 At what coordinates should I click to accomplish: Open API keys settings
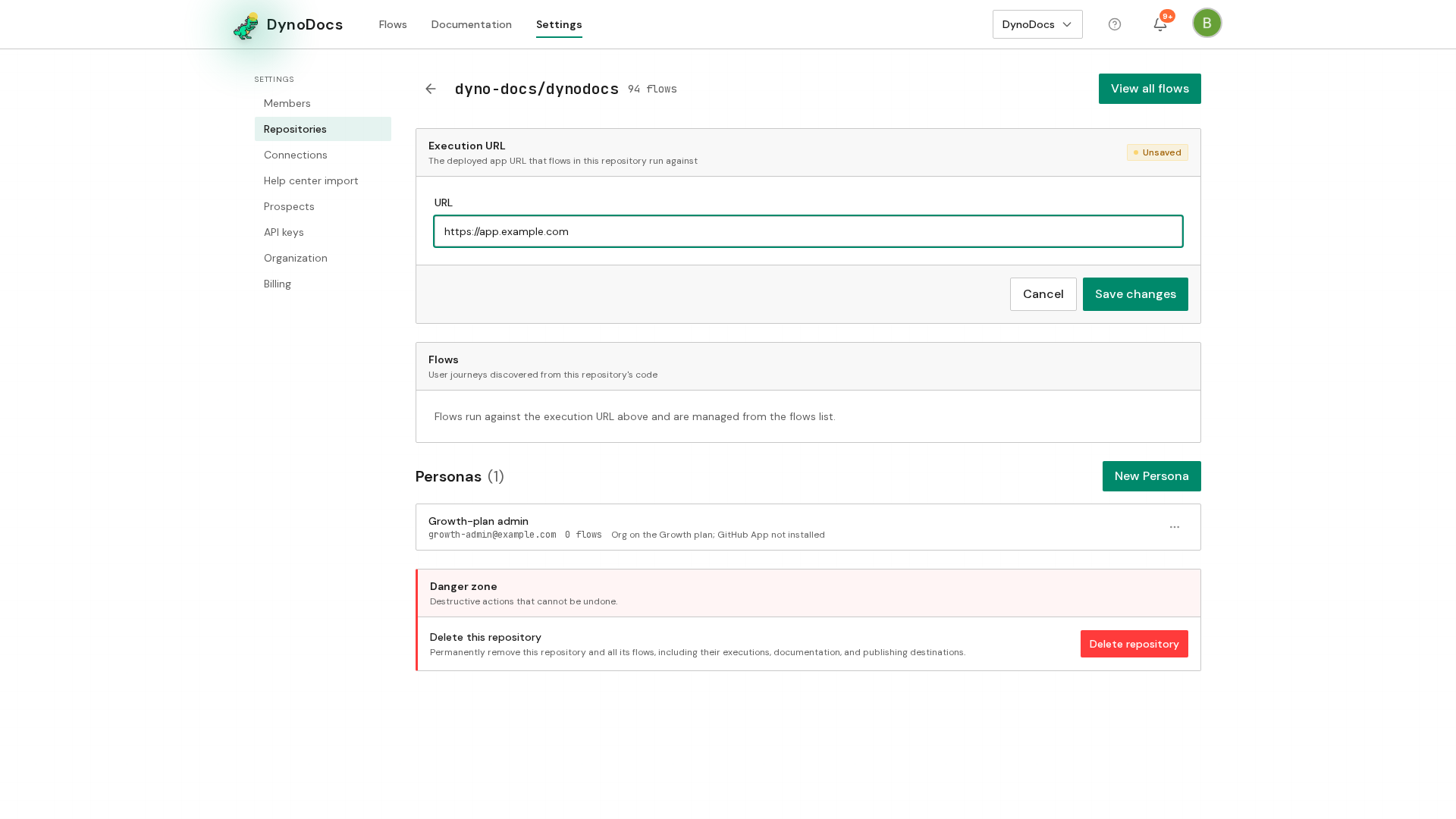pos(323,232)
